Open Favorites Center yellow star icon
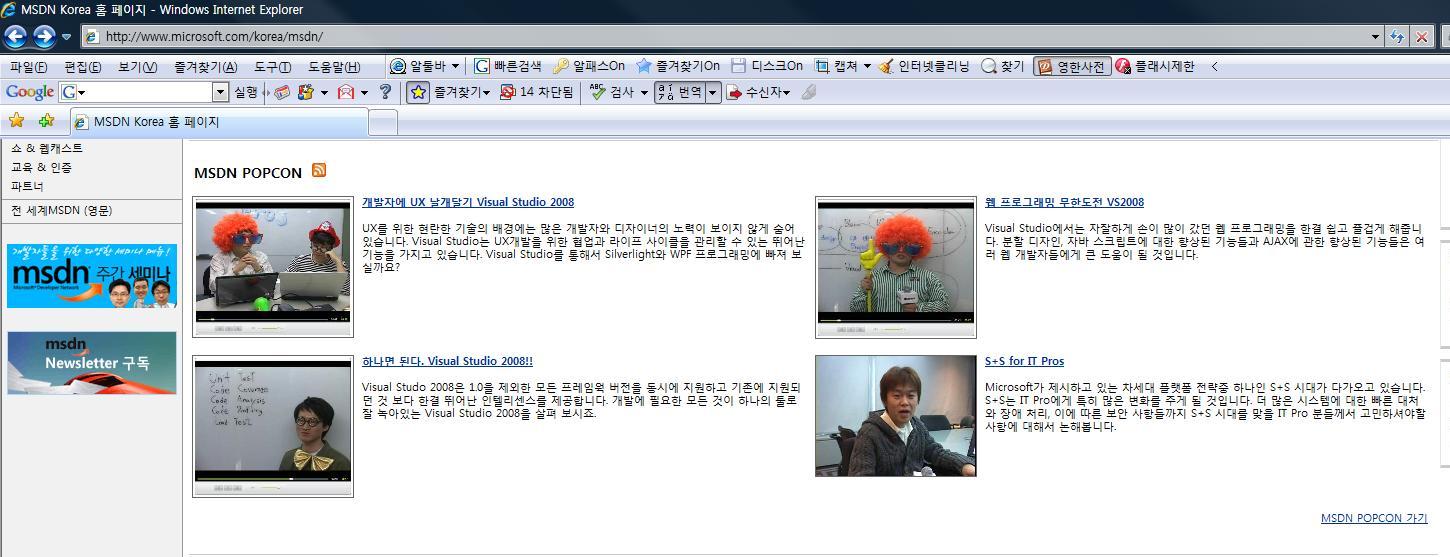The image size is (1450, 557). coord(16,121)
